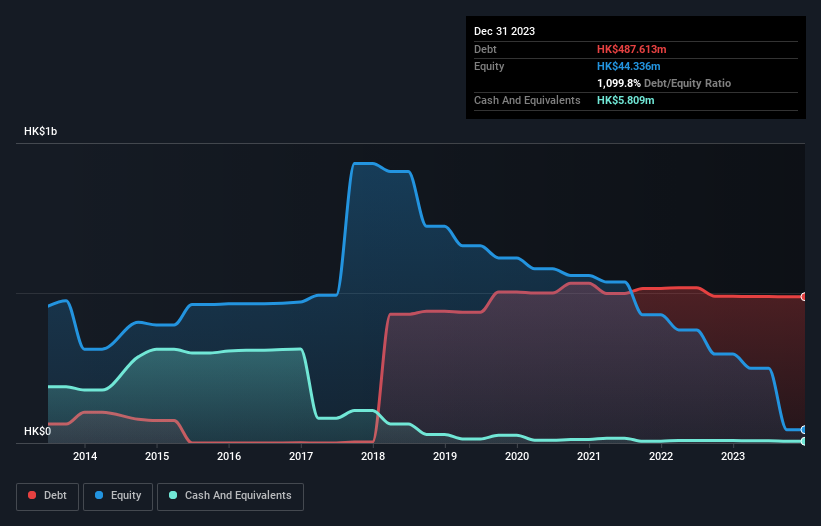Click the Equity row label in tooltip
The width and height of the screenshot is (821, 526).
tap(489, 66)
